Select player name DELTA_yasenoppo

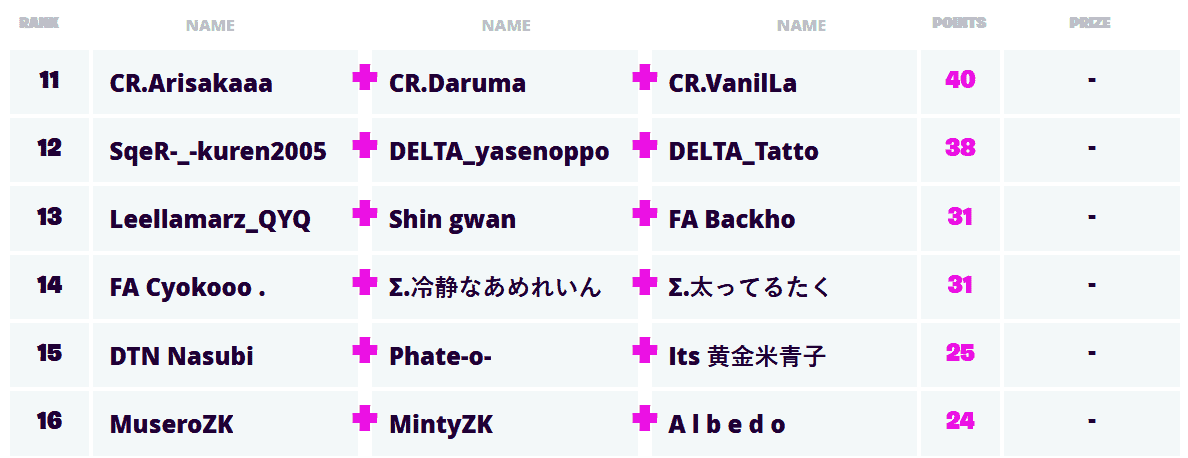pos(499,152)
